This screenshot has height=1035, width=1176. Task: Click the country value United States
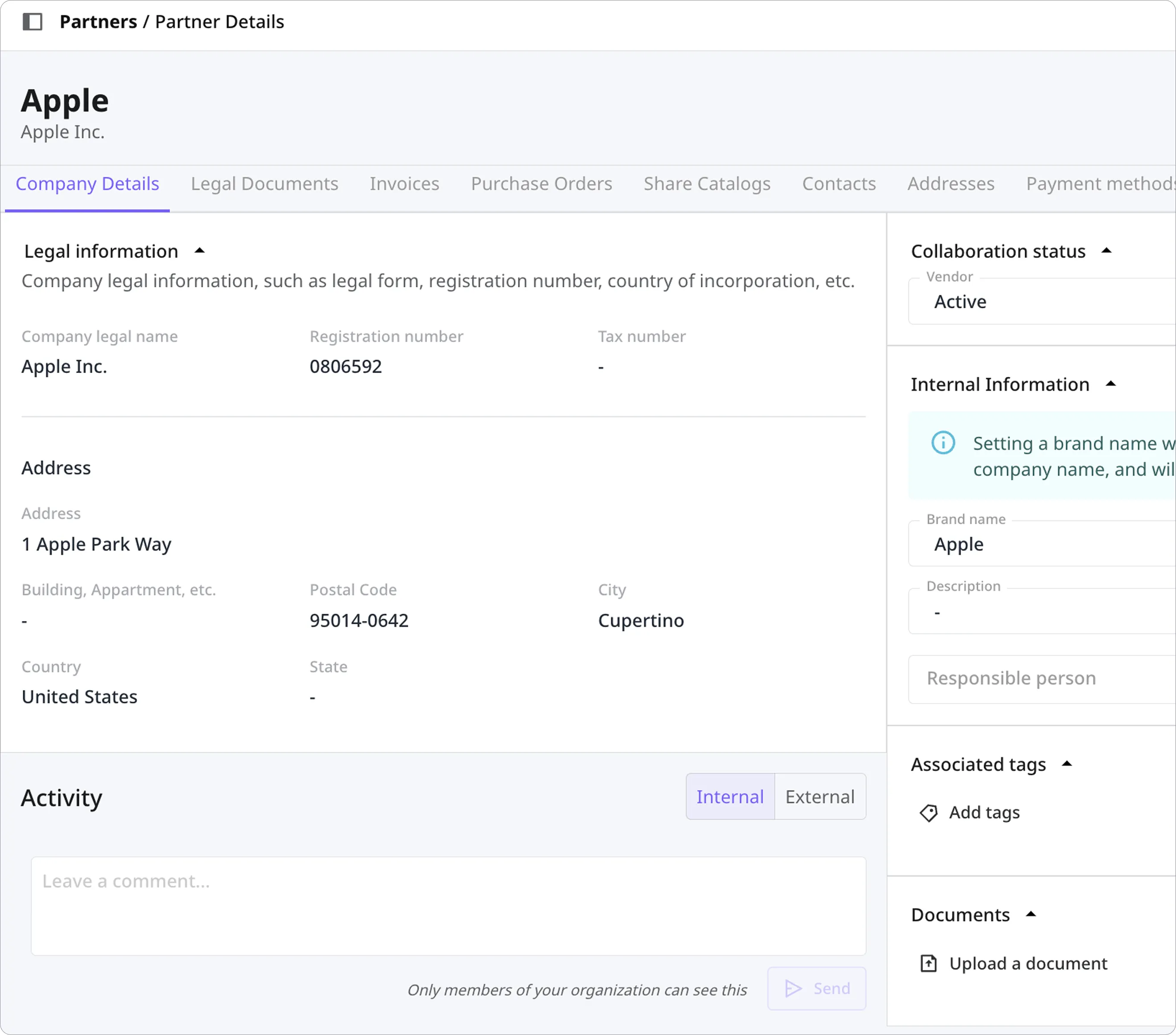coord(79,697)
